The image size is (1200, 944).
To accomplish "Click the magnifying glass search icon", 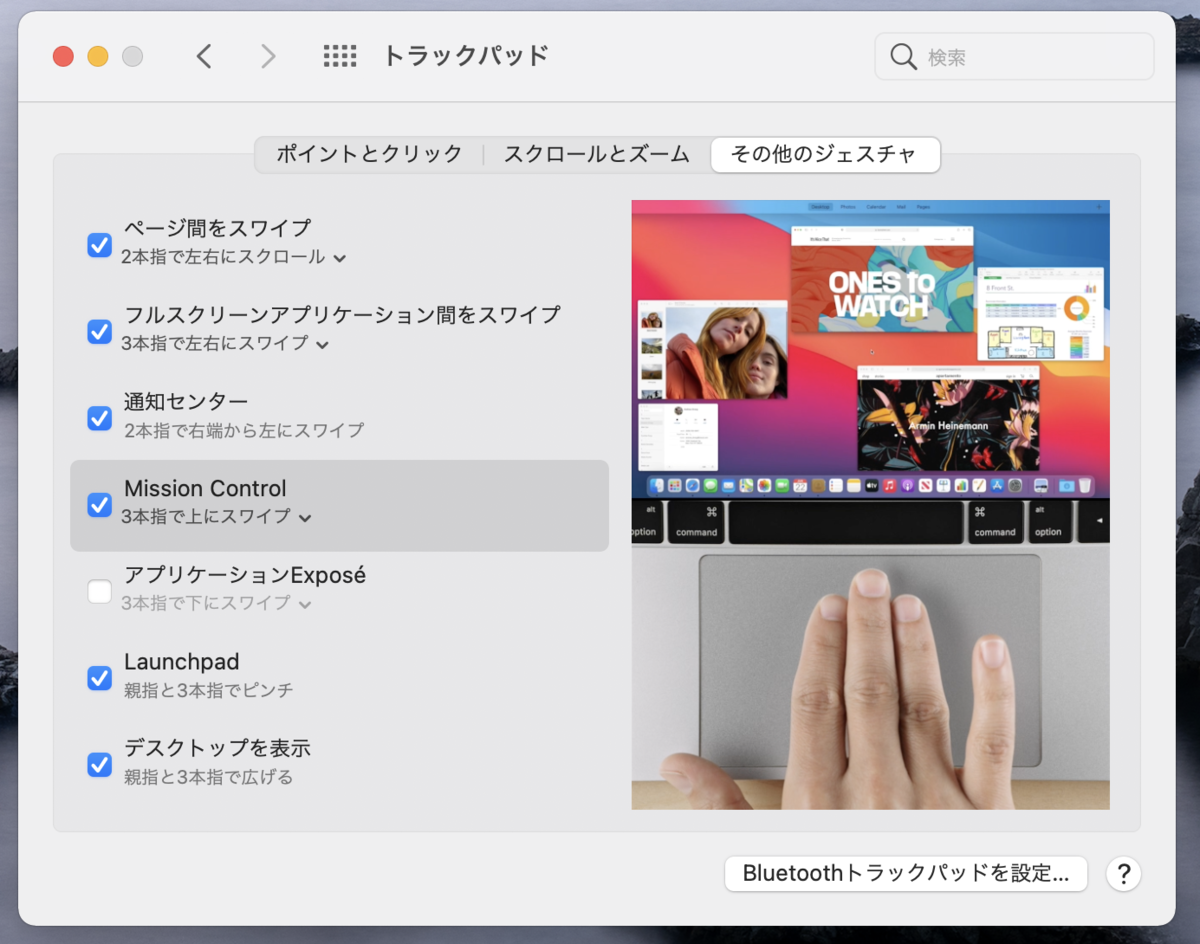I will (903, 57).
